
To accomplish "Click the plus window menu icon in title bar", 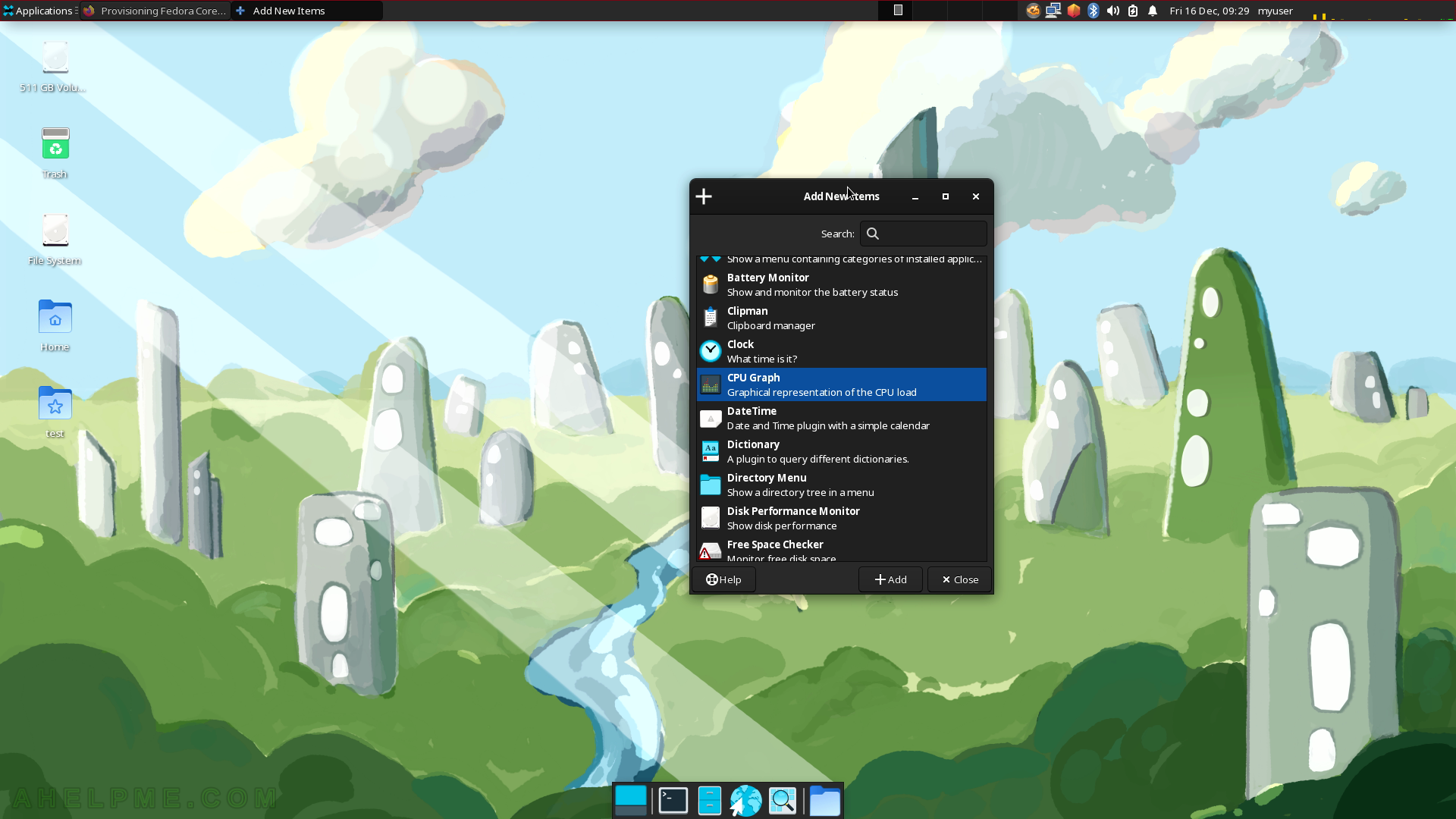I will click(704, 196).
